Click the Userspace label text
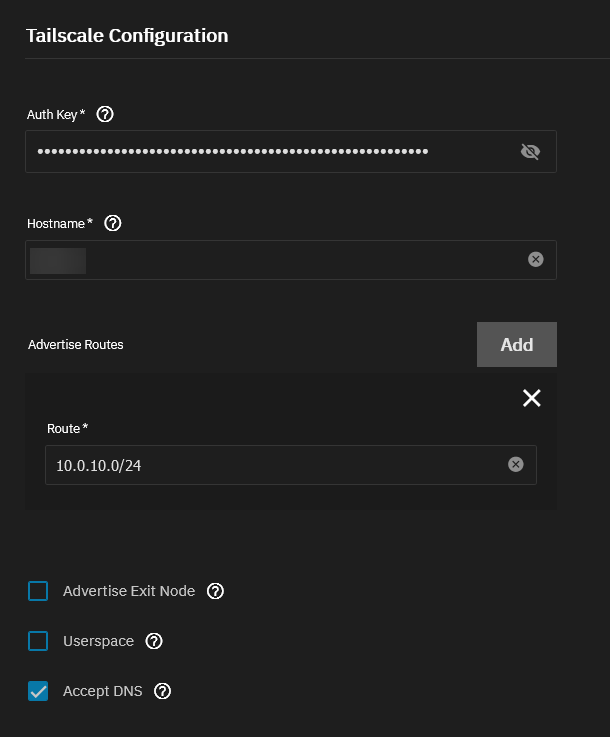Image resolution: width=610 pixels, height=737 pixels. pyautogui.click(x=98, y=641)
